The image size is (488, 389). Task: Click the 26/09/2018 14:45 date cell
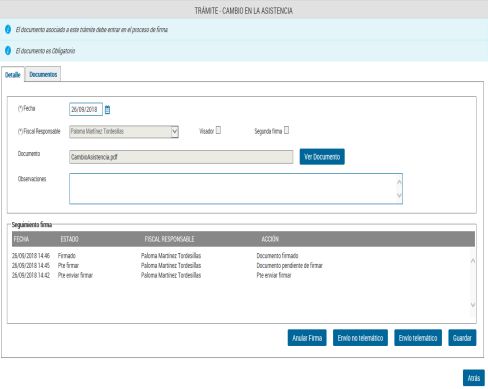(x=31, y=265)
